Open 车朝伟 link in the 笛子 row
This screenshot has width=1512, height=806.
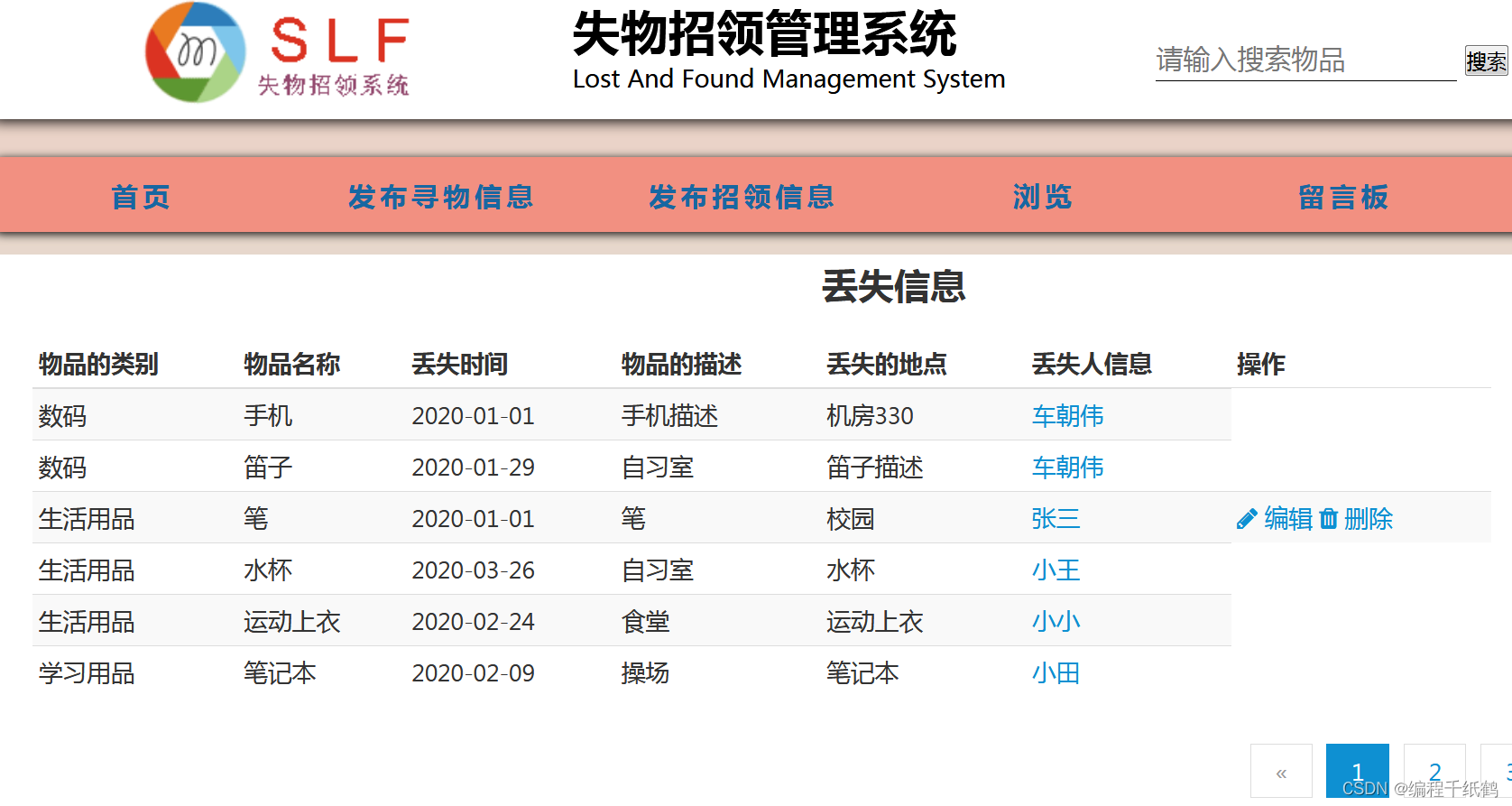(x=1068, y=468)
